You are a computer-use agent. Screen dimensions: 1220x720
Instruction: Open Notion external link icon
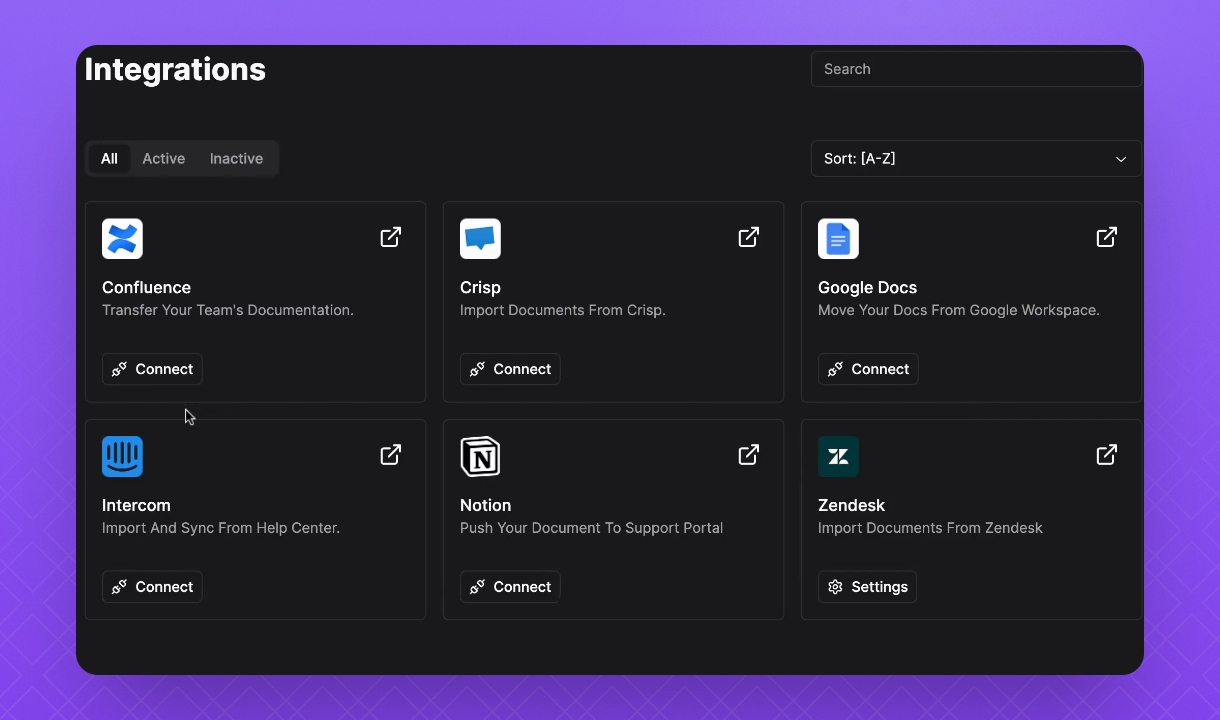749,454
